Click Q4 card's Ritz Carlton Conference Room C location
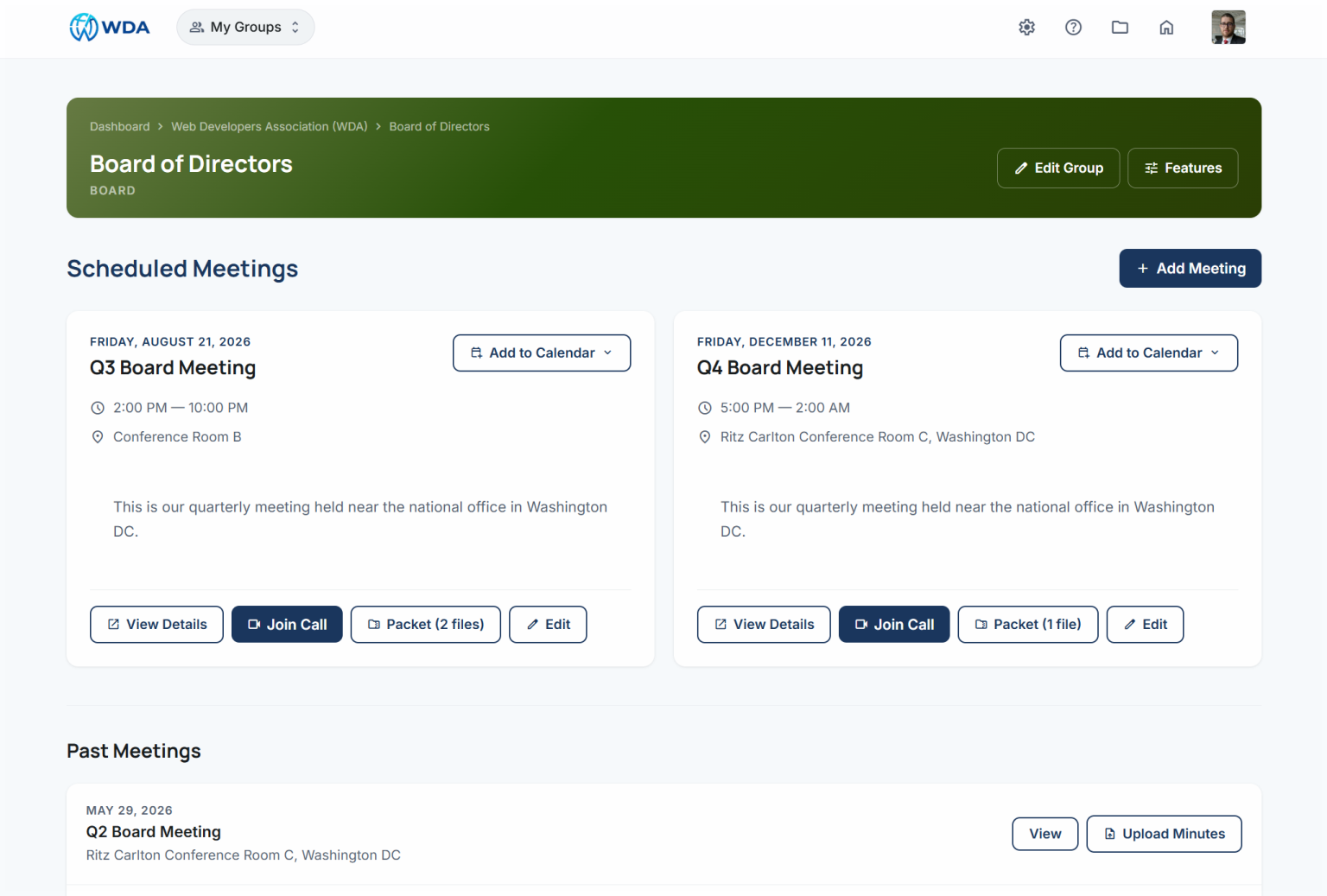 [878, 437]
